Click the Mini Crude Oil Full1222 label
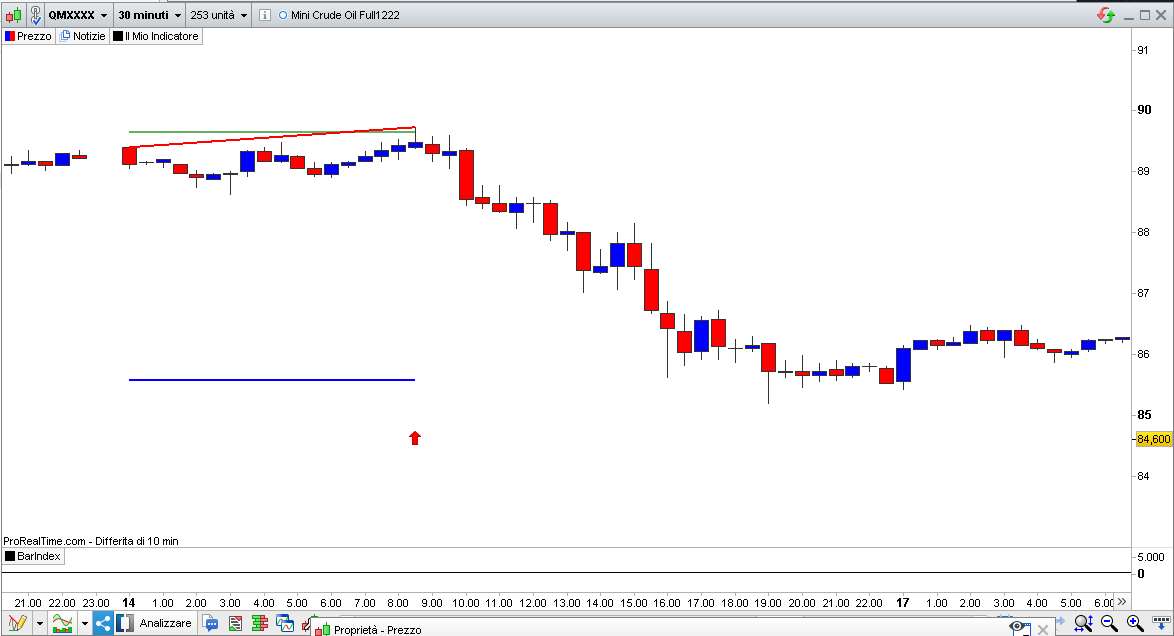 [x=344, y=15]
